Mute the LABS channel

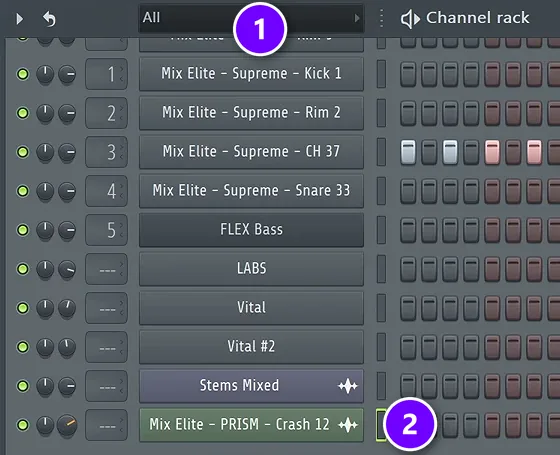(23, 269)
